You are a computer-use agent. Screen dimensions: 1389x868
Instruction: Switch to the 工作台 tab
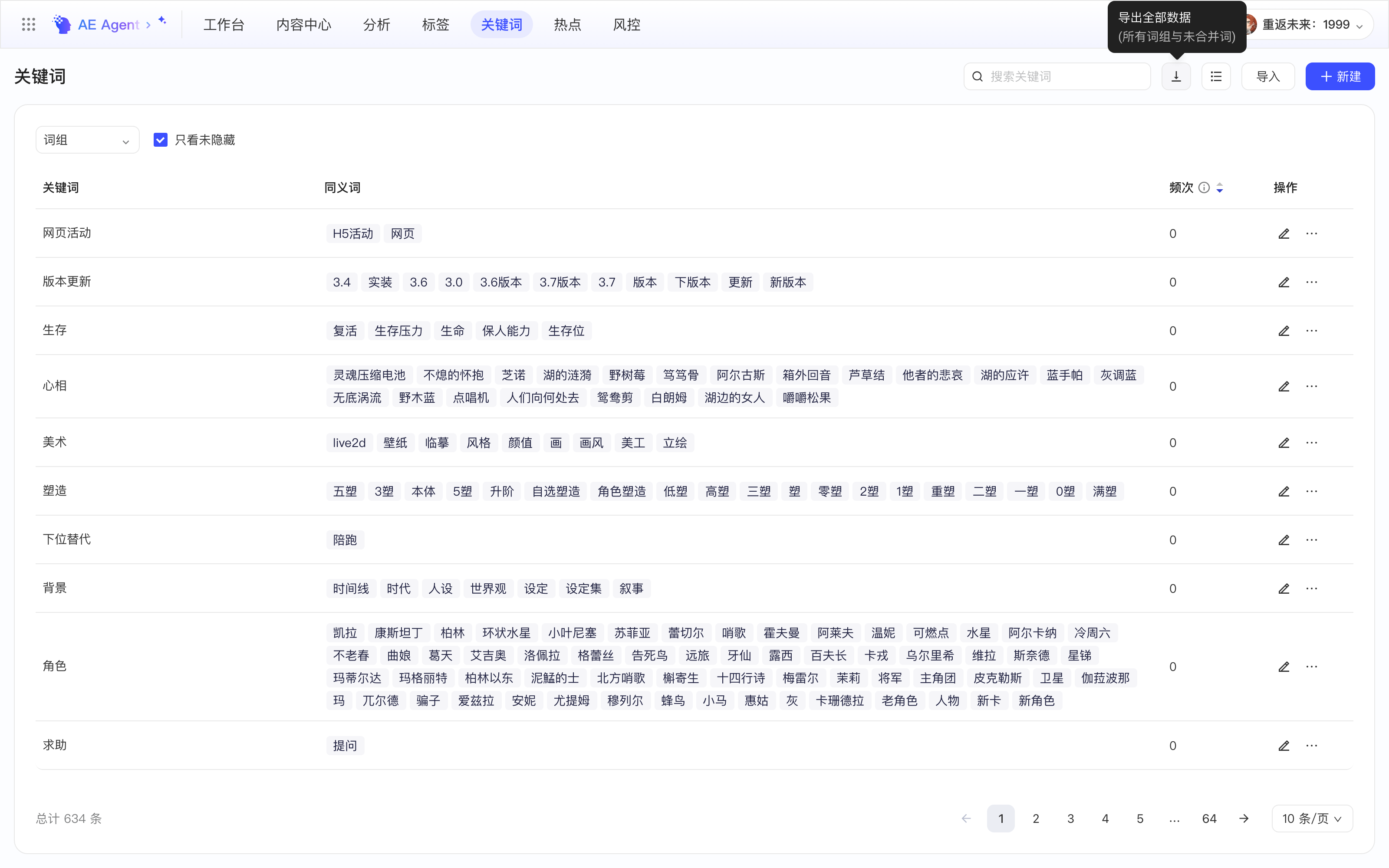point(224,25)
